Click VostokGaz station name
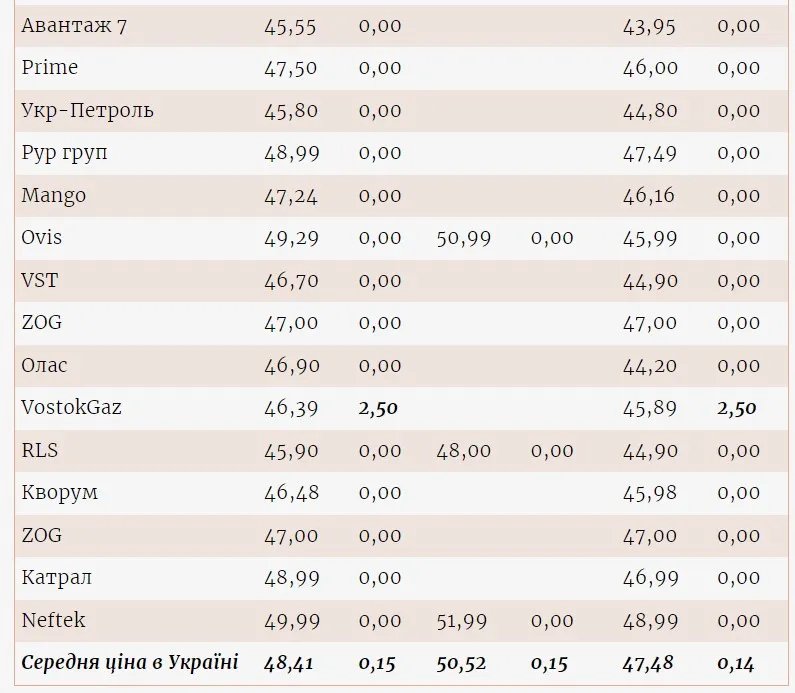The width and height of the screenshot is (795, 693). click(72, 408)
